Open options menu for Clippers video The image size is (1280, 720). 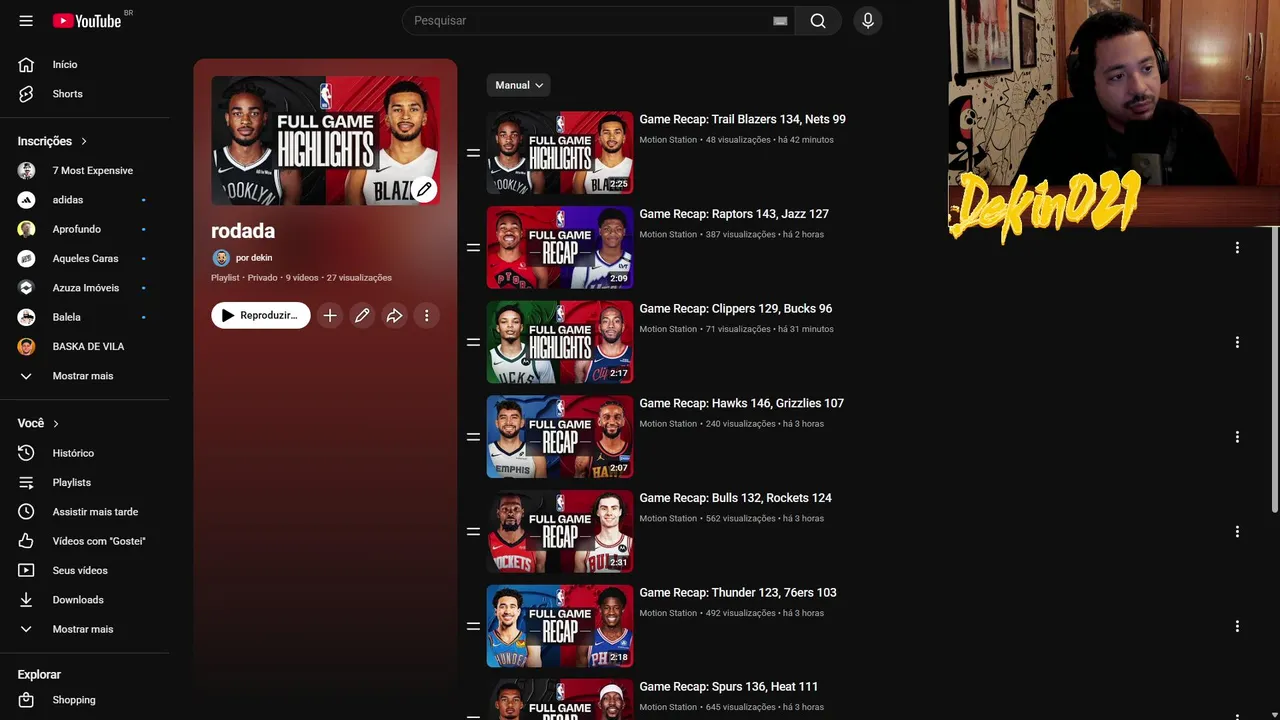point(1237,342)
